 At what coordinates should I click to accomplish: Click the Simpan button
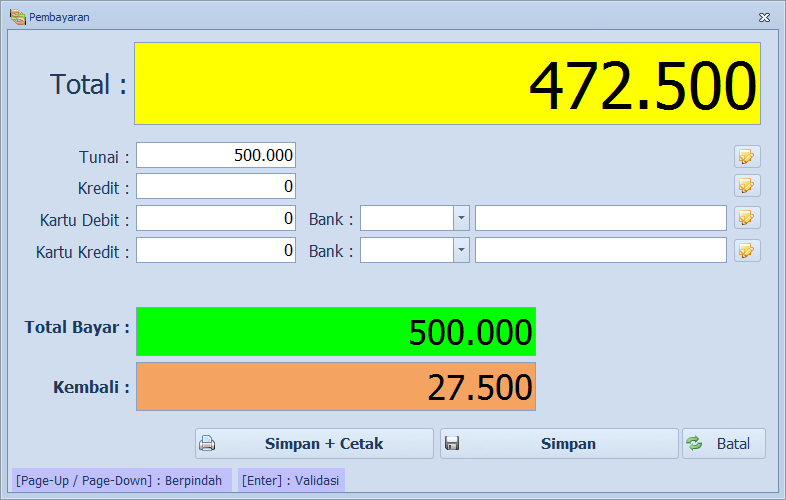pos(559,444)
